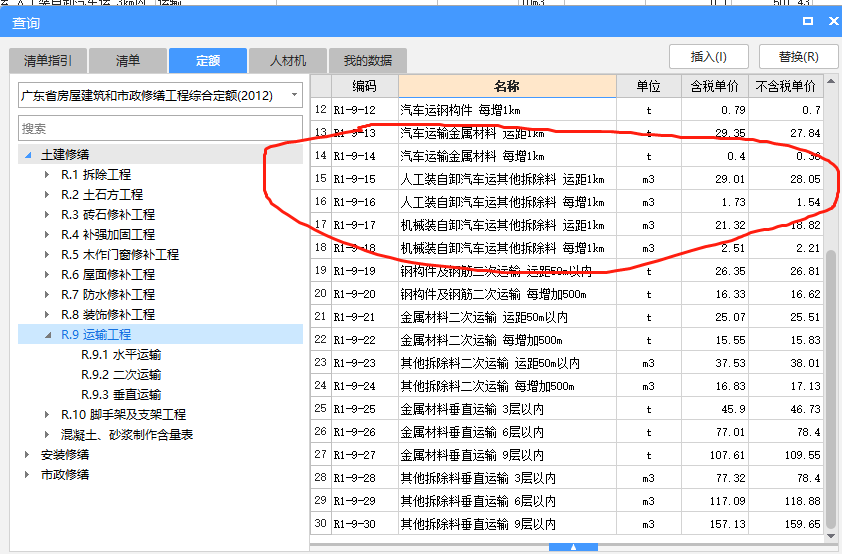Click the 157.13 price cell

click(x=715, y=524)
